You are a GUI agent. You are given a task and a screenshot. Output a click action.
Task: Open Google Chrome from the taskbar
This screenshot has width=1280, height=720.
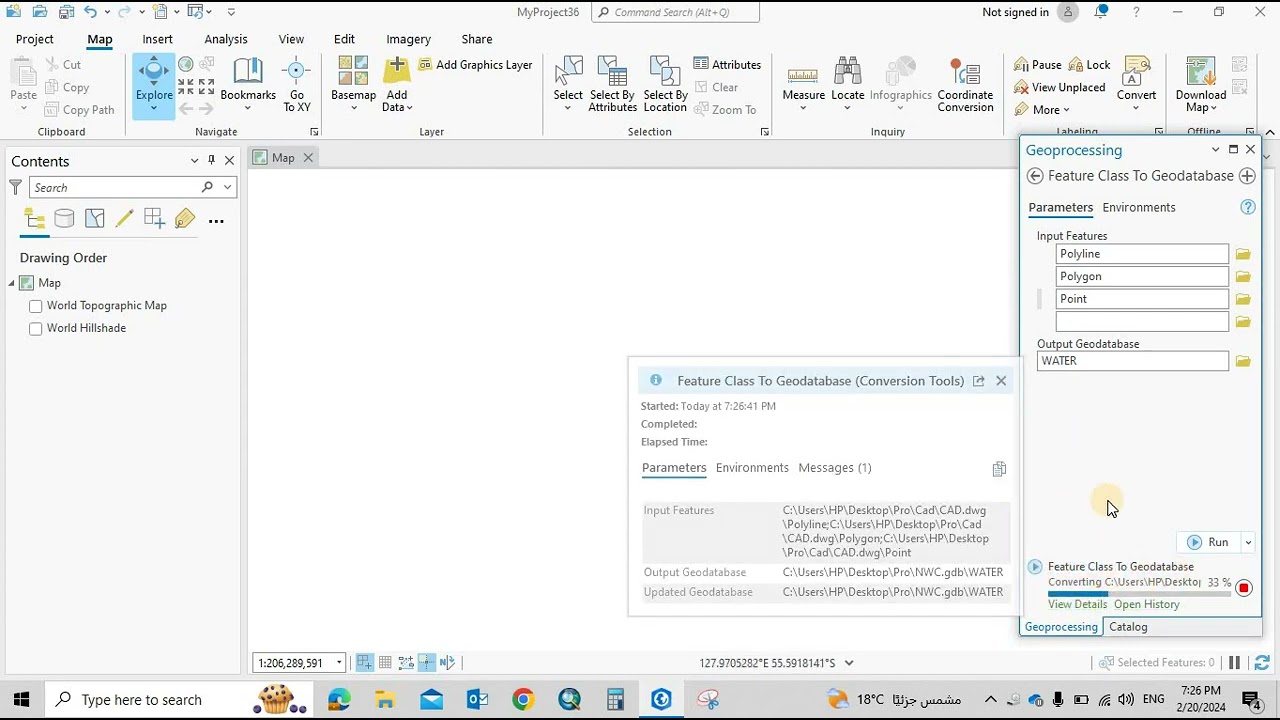pos(523,699)
